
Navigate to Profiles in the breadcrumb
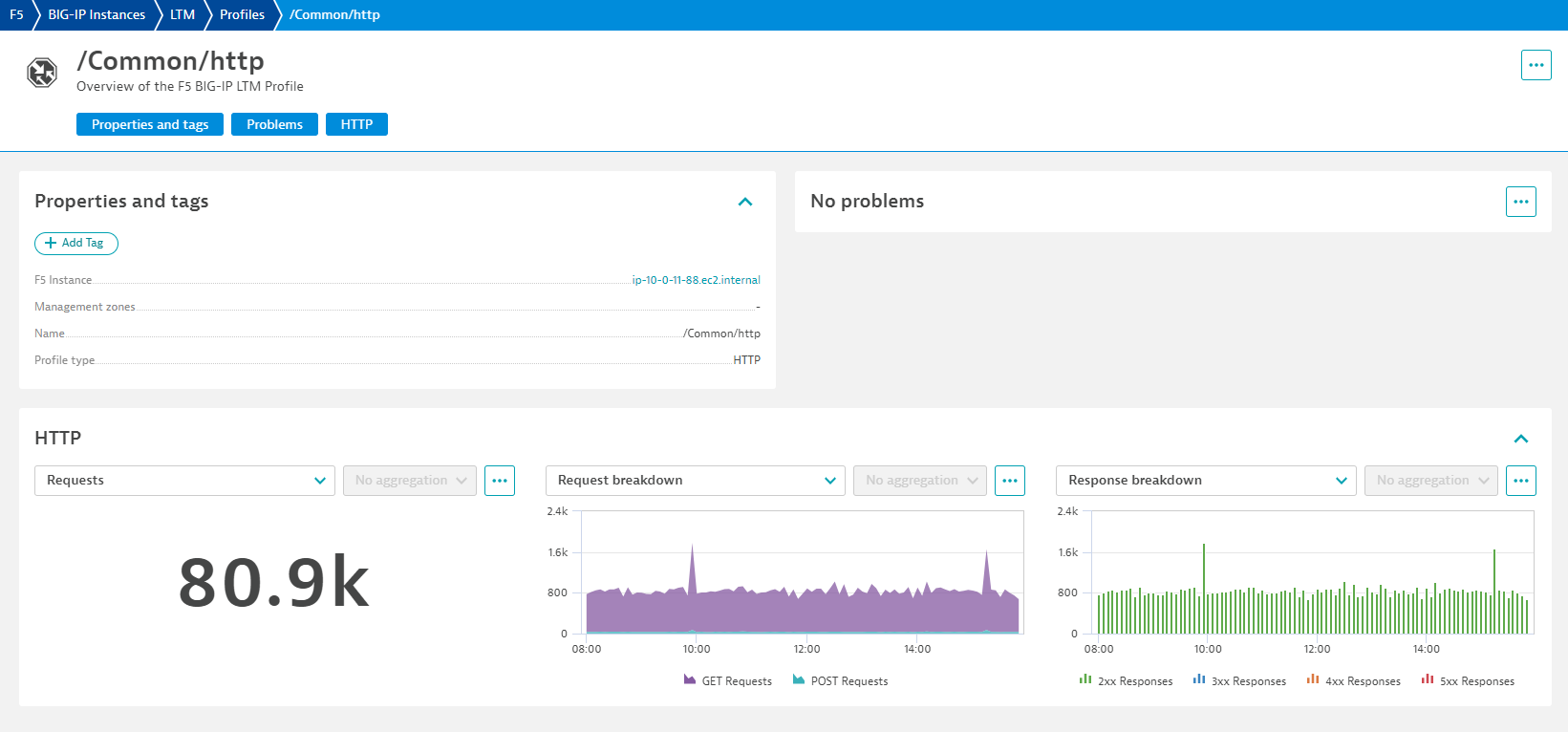(242, 15)
